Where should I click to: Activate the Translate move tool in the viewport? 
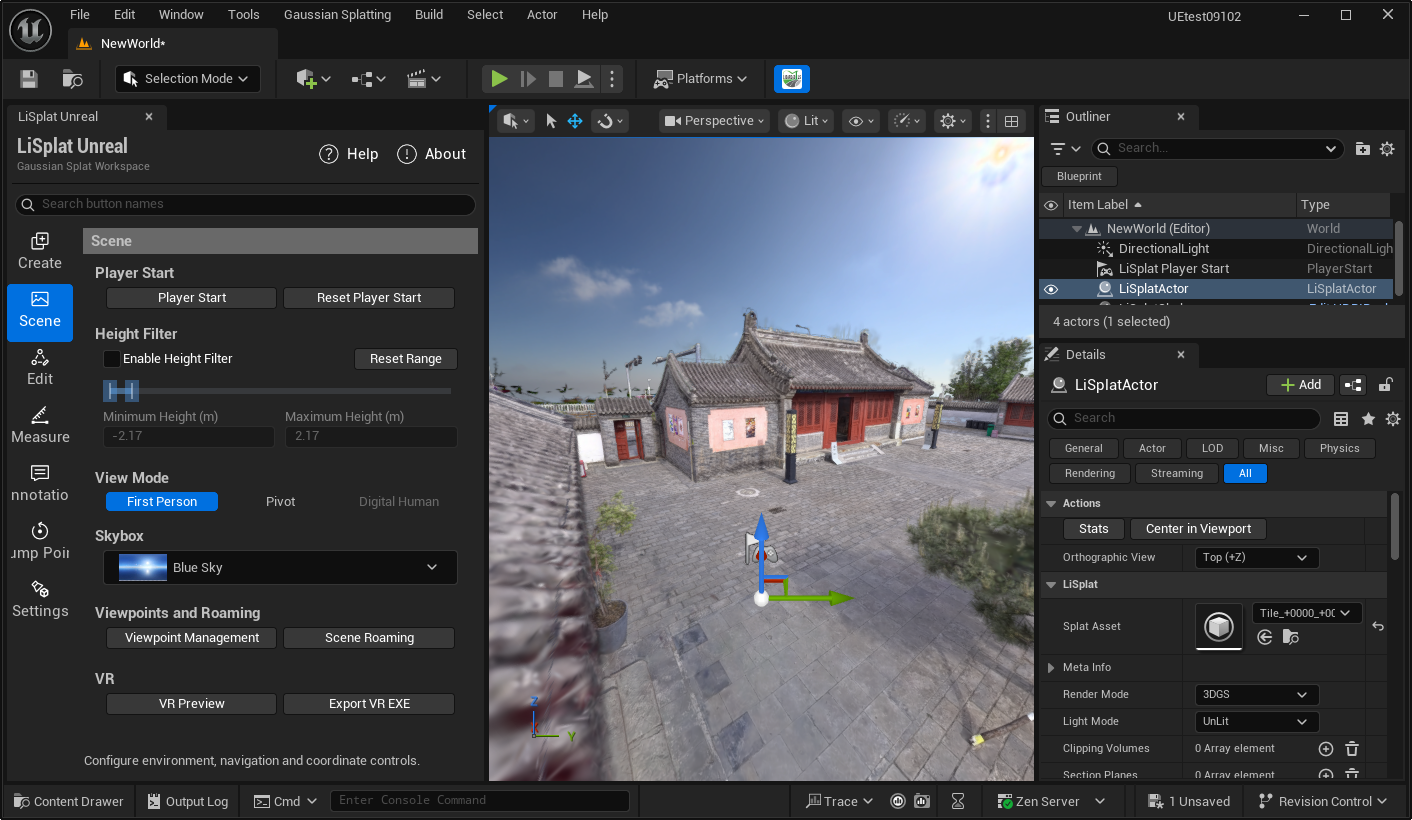pos(575,121)
